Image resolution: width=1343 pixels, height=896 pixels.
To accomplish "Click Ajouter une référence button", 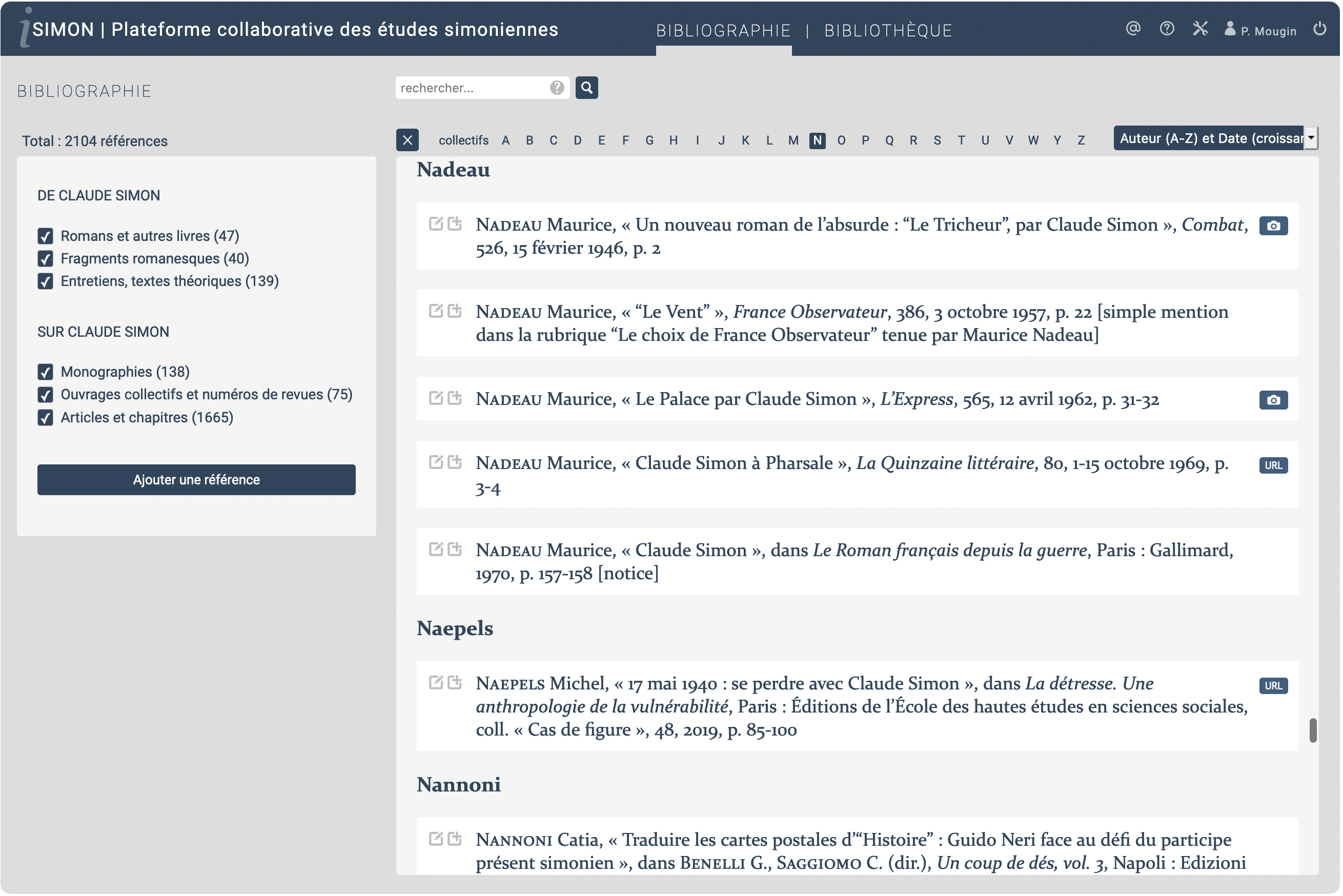I will pos(197,480).
